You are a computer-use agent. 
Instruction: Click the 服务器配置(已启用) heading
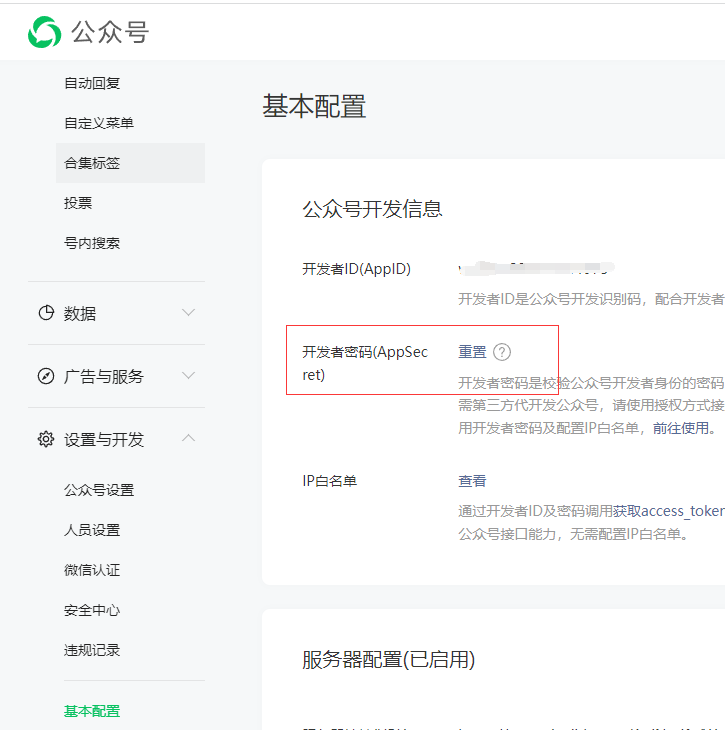click(x=389, y=660)
